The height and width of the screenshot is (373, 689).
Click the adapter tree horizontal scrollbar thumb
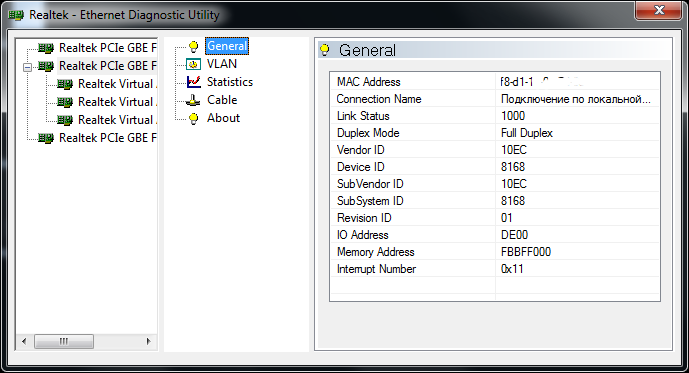(x=64, y=341)
